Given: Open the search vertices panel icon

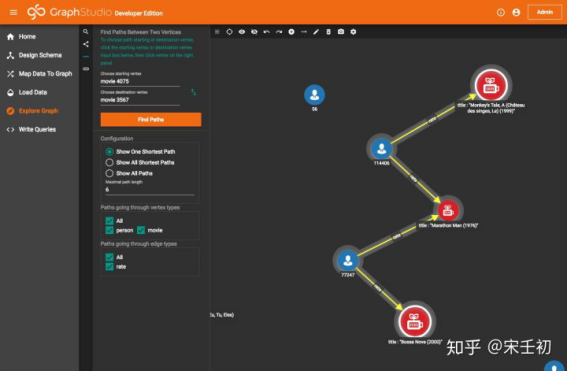Looking at the screenshot, I should coord(86,32).
